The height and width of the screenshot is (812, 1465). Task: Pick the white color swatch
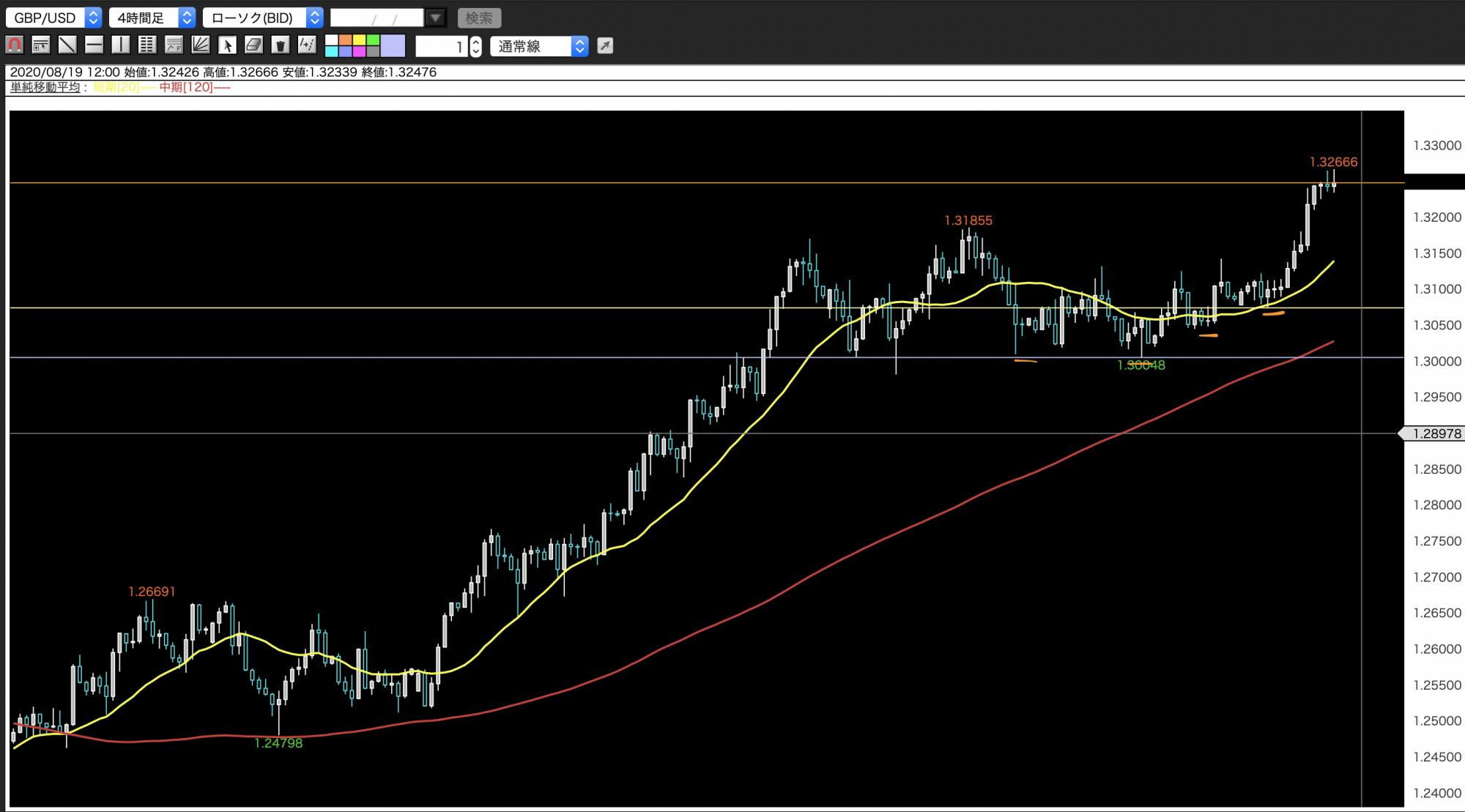tap(331, 40)
